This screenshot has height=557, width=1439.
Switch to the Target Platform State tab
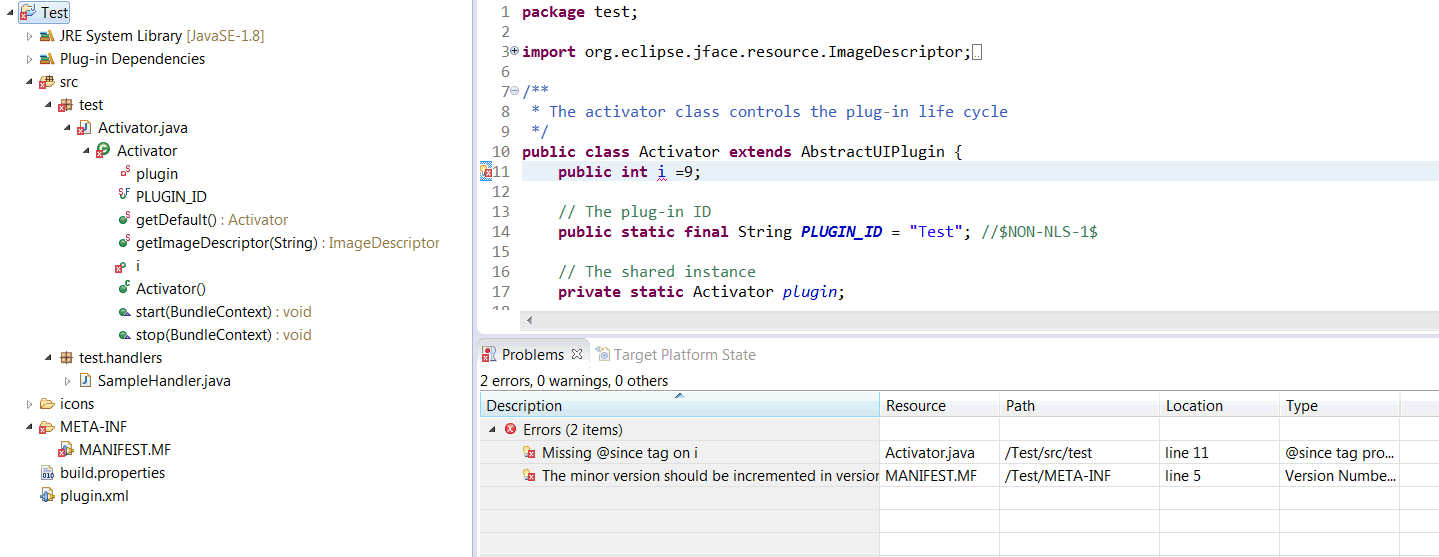tap(676, 354)
